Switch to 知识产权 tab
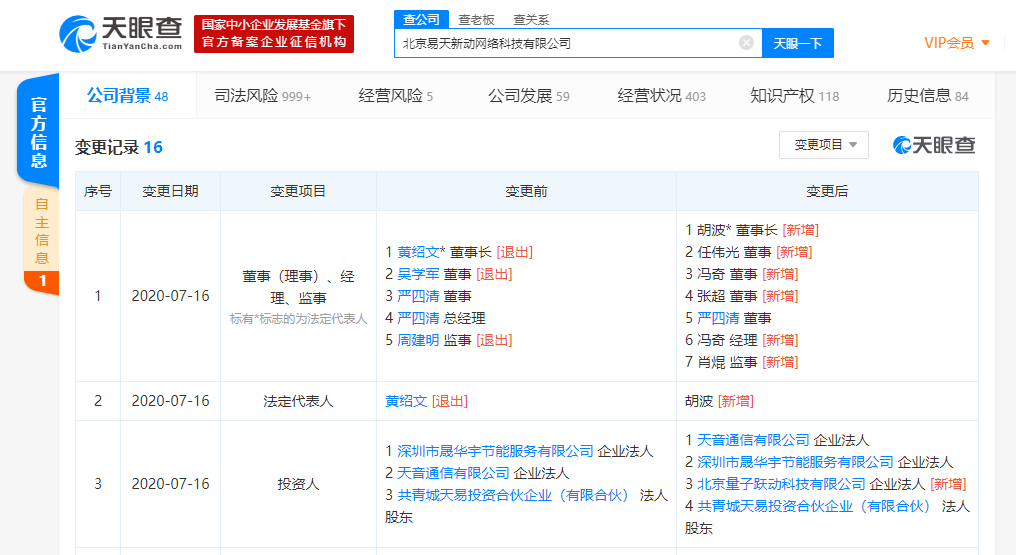Screen dimensions: 1016x555 click(x=794, y=96)
